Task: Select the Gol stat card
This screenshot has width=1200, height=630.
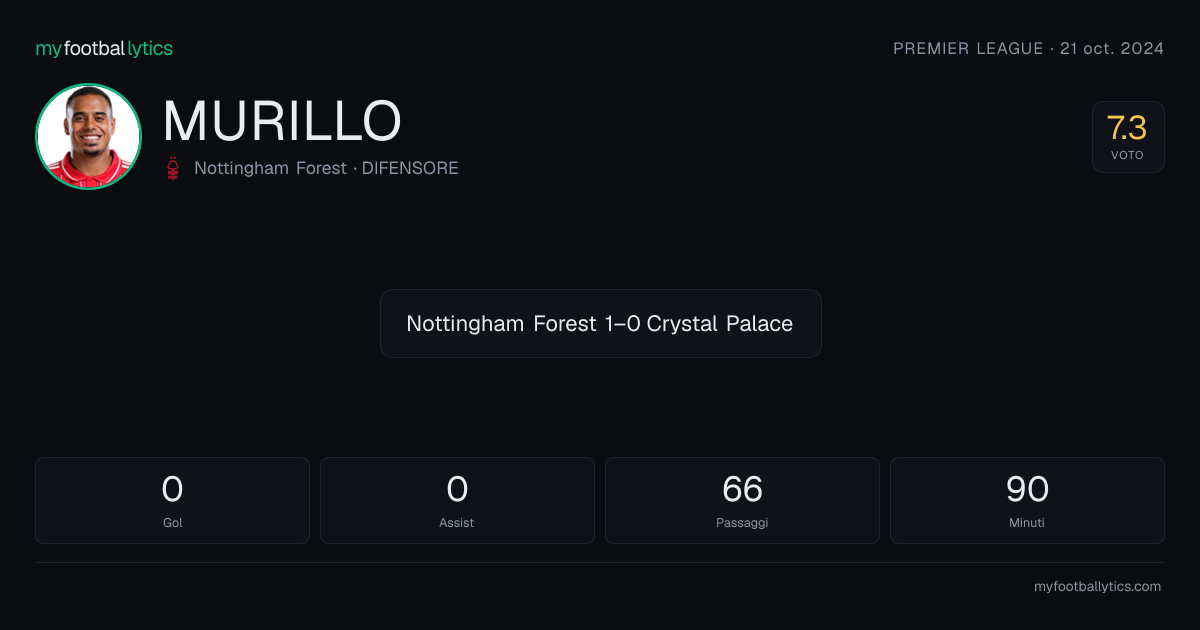Action: pos(172,500)
